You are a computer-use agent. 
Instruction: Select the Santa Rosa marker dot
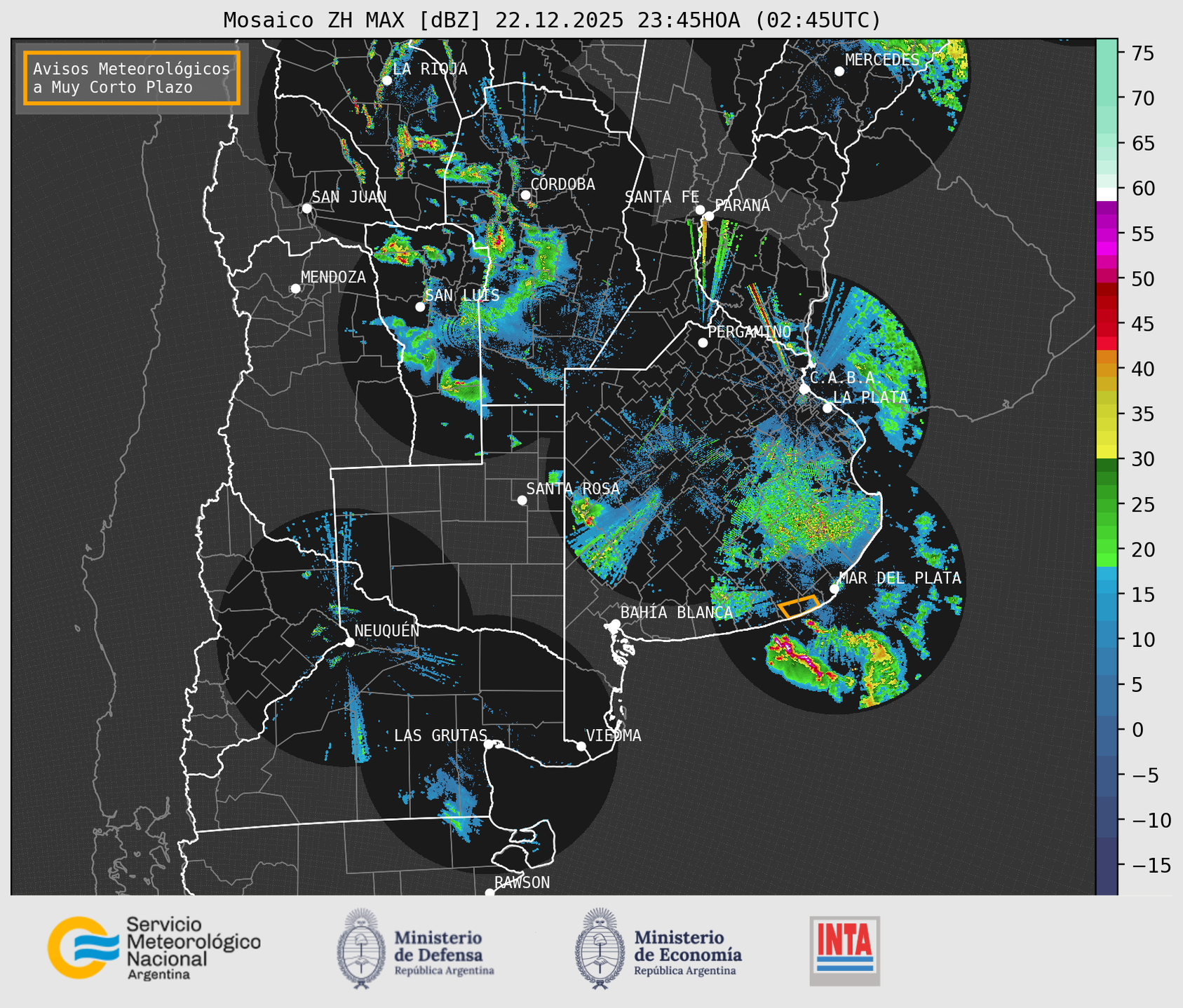pyautogui.click(x=522, y=500)
